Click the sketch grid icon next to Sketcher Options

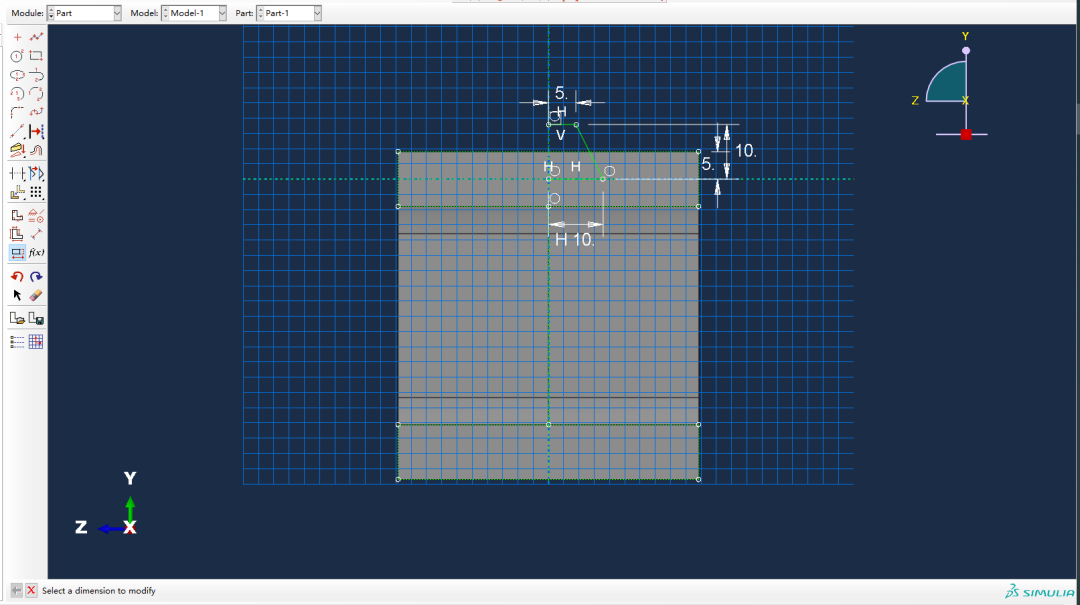37,342
